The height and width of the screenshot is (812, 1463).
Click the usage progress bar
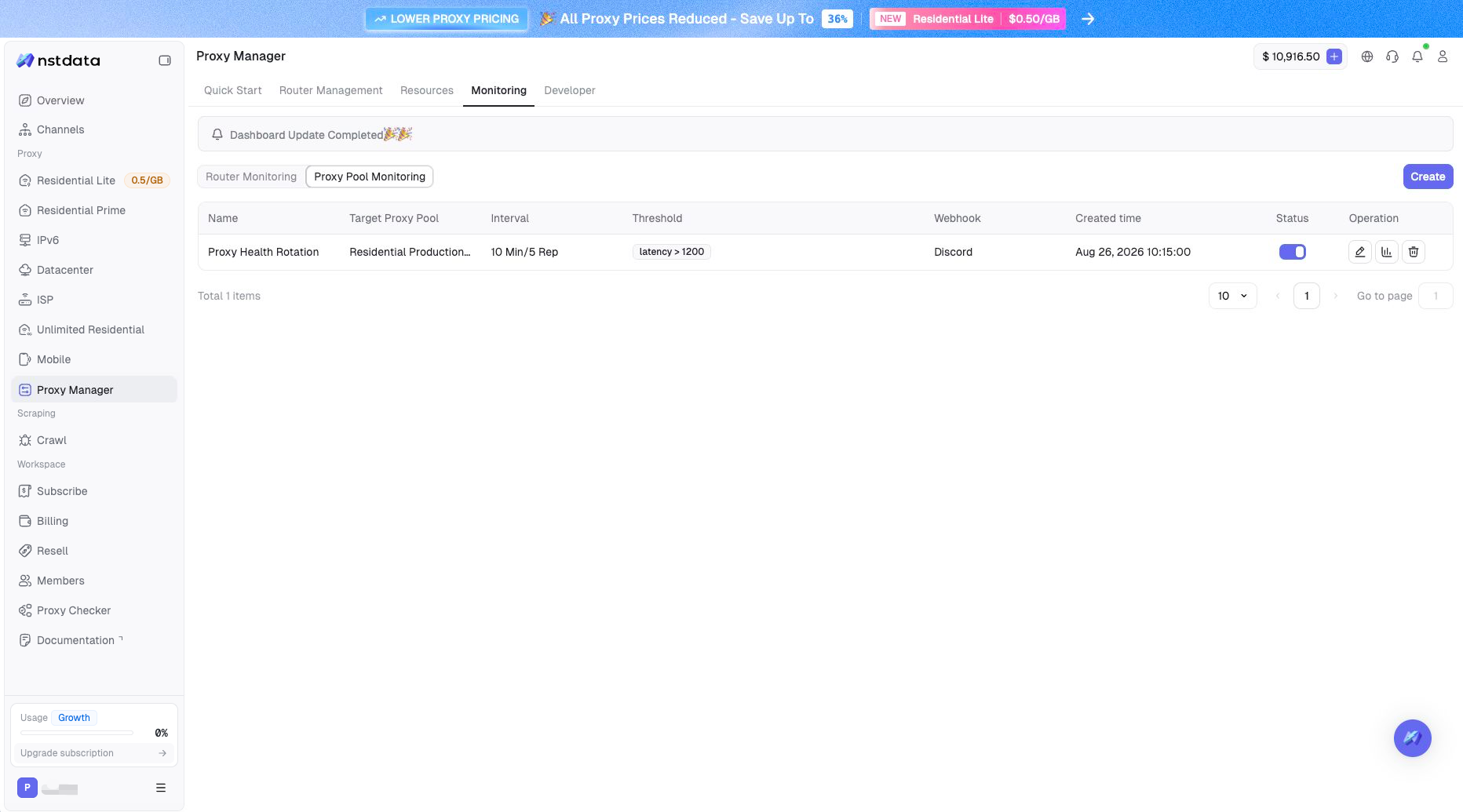pyautogui.click(x=77, y=733)
